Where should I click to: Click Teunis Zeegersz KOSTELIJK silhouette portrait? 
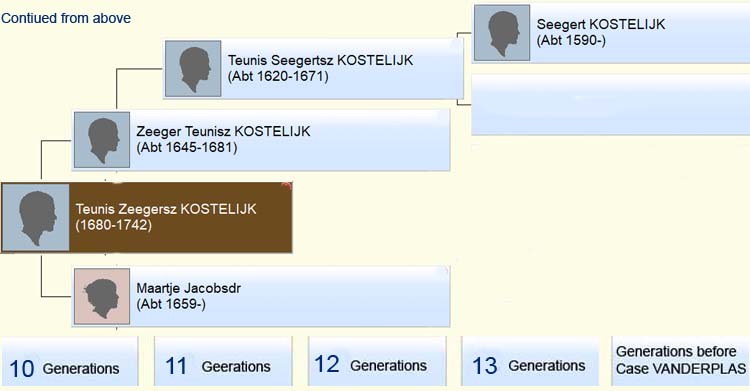36,218
